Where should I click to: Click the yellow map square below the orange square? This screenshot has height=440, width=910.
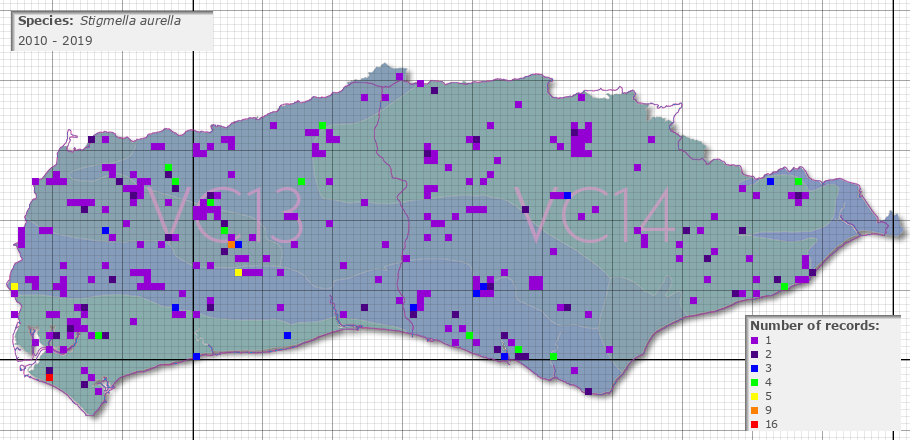238,272
